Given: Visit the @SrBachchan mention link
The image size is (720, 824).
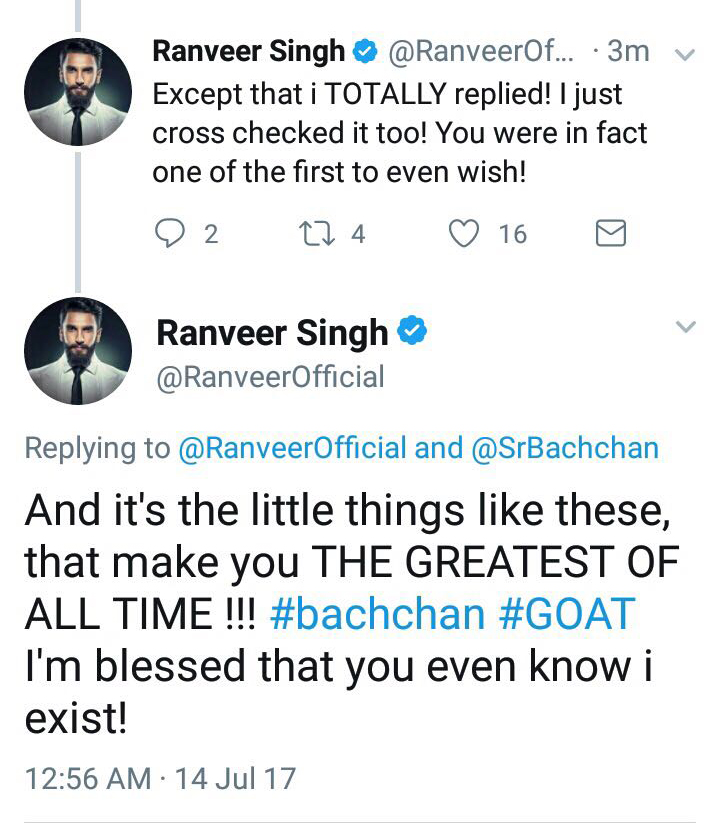Looking at the screenshot, I should click(564, 448).
